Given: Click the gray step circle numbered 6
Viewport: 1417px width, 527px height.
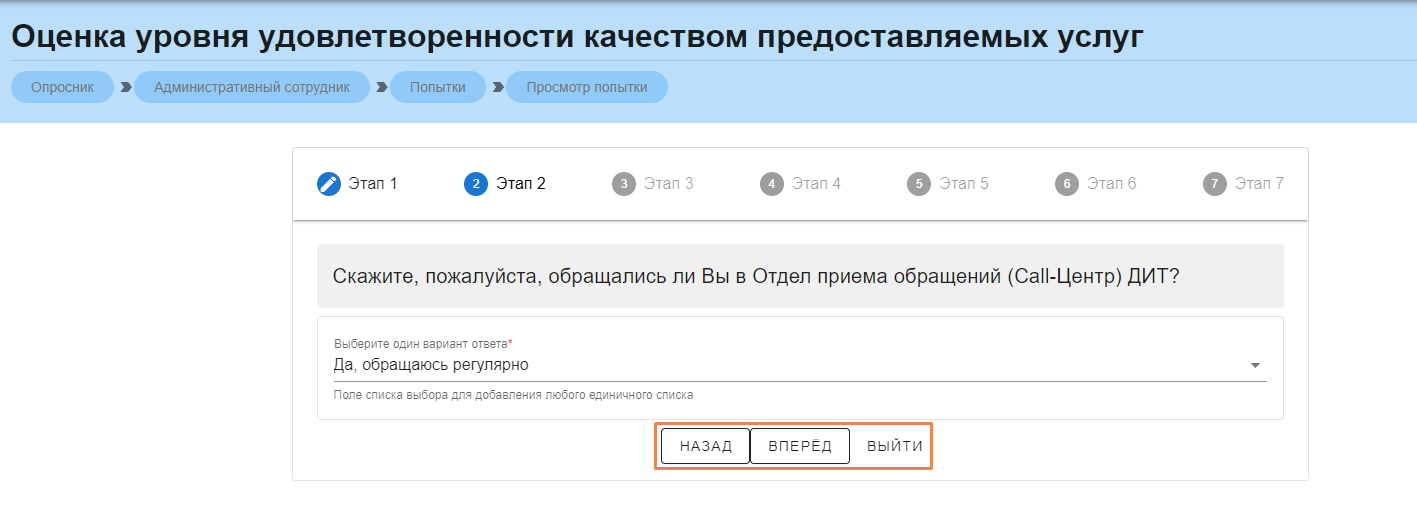Looking at the screenshot, I should (x=1067, y=184).
